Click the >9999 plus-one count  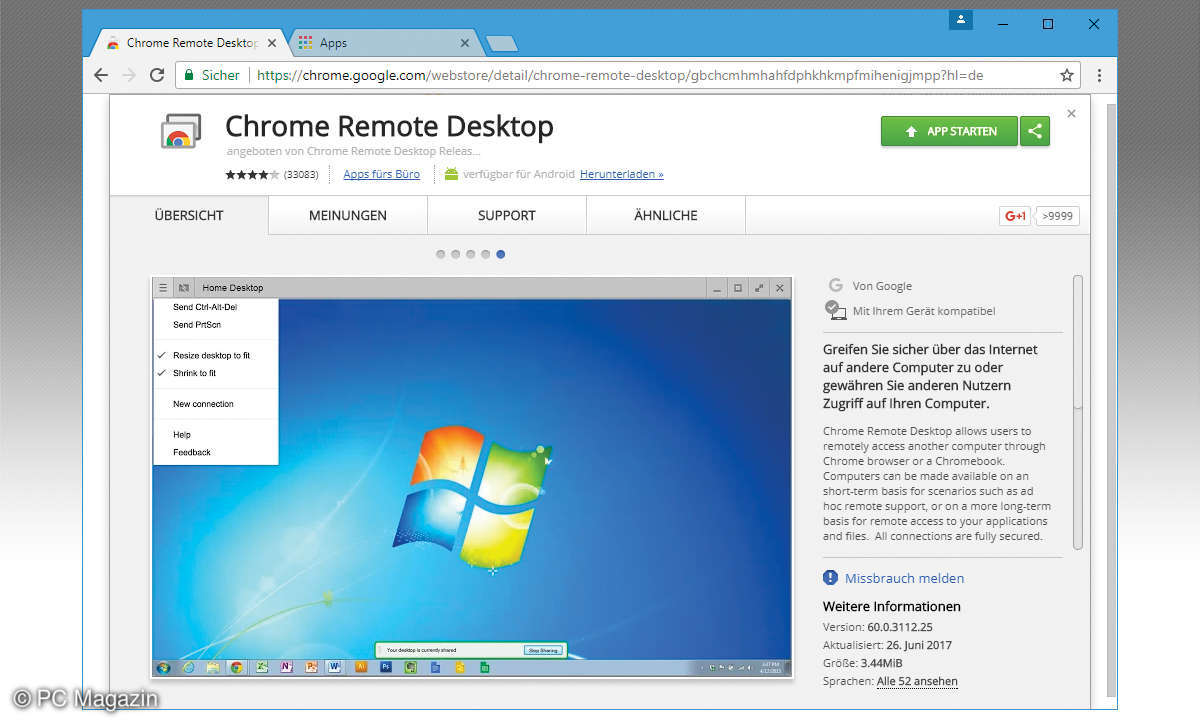(1057, 216)
